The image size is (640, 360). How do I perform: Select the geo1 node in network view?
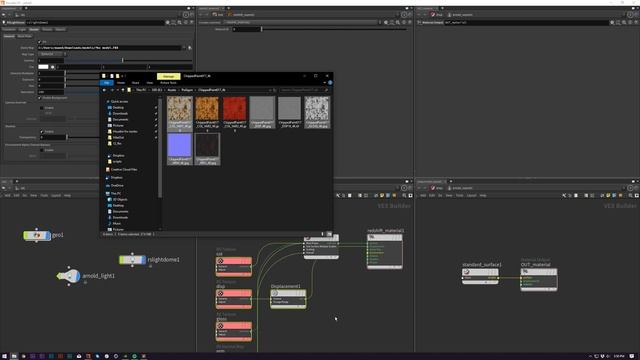pos(37,236)
